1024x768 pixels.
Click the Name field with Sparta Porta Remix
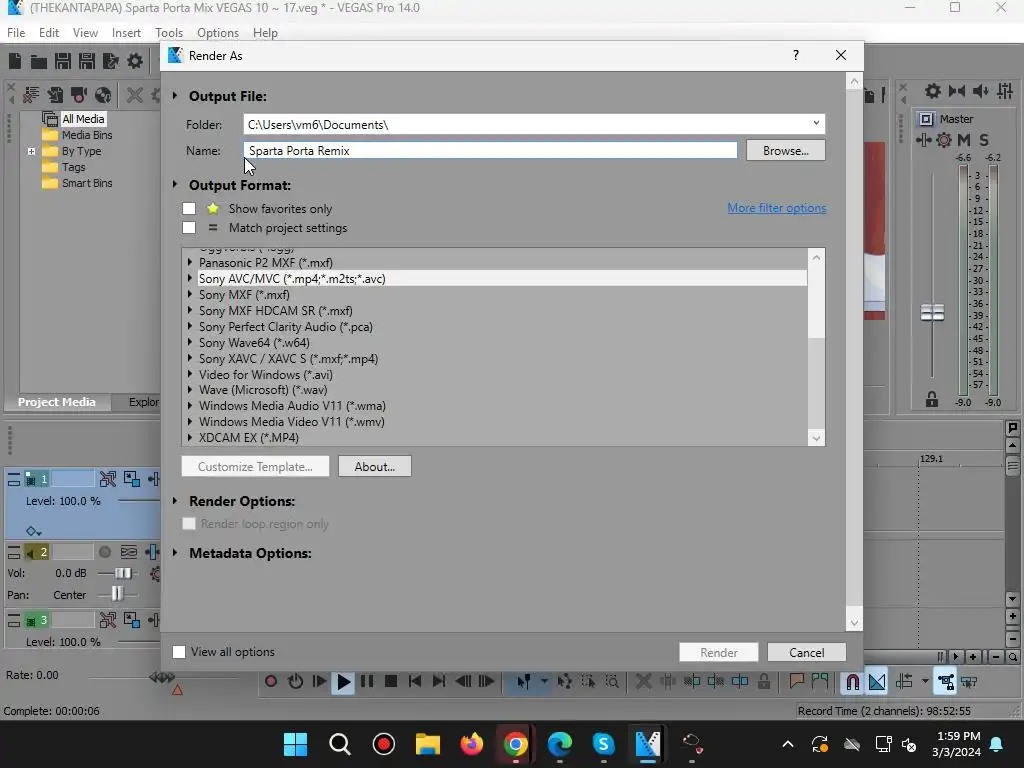click(x=490, y=150)
